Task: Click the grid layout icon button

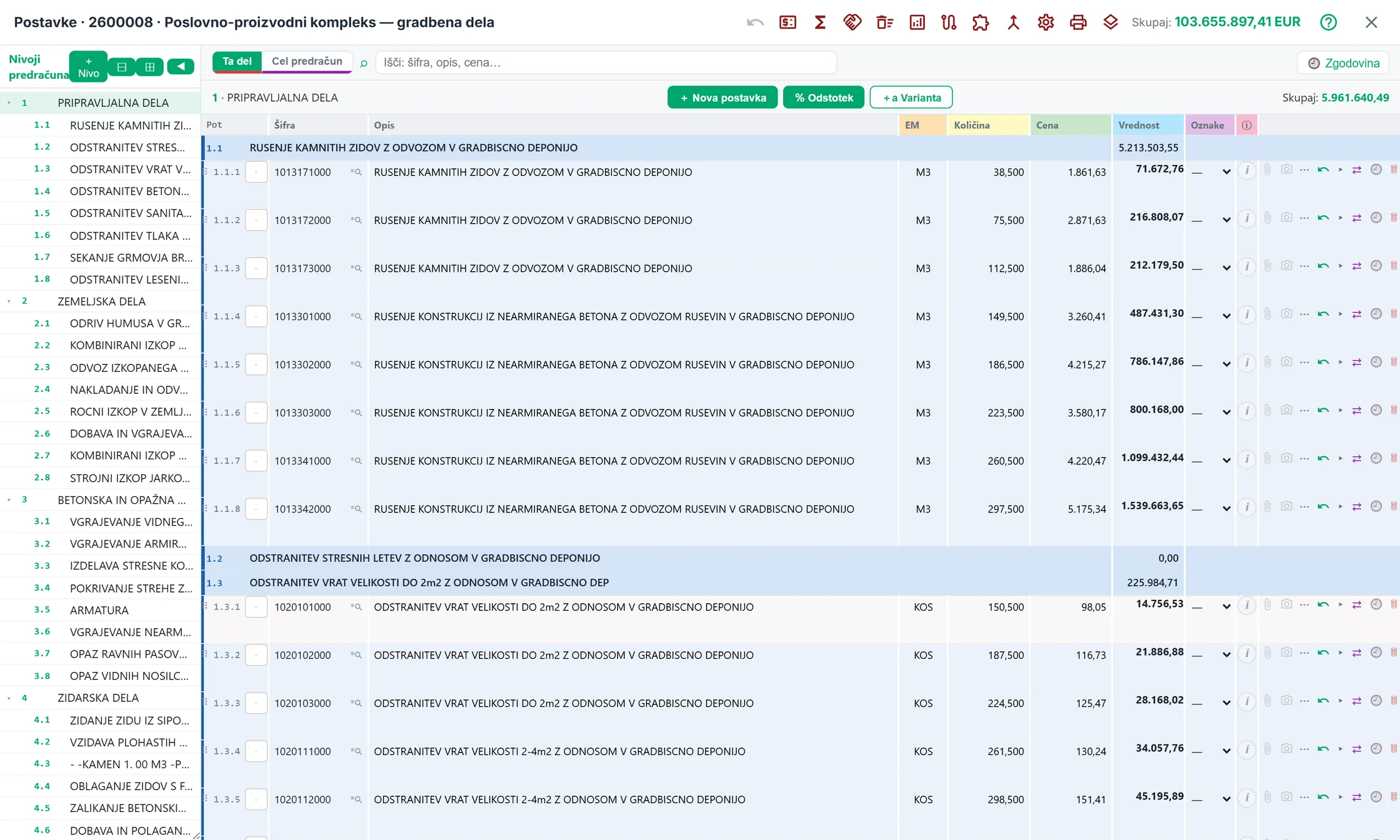Action: click(x=150, y=66)
